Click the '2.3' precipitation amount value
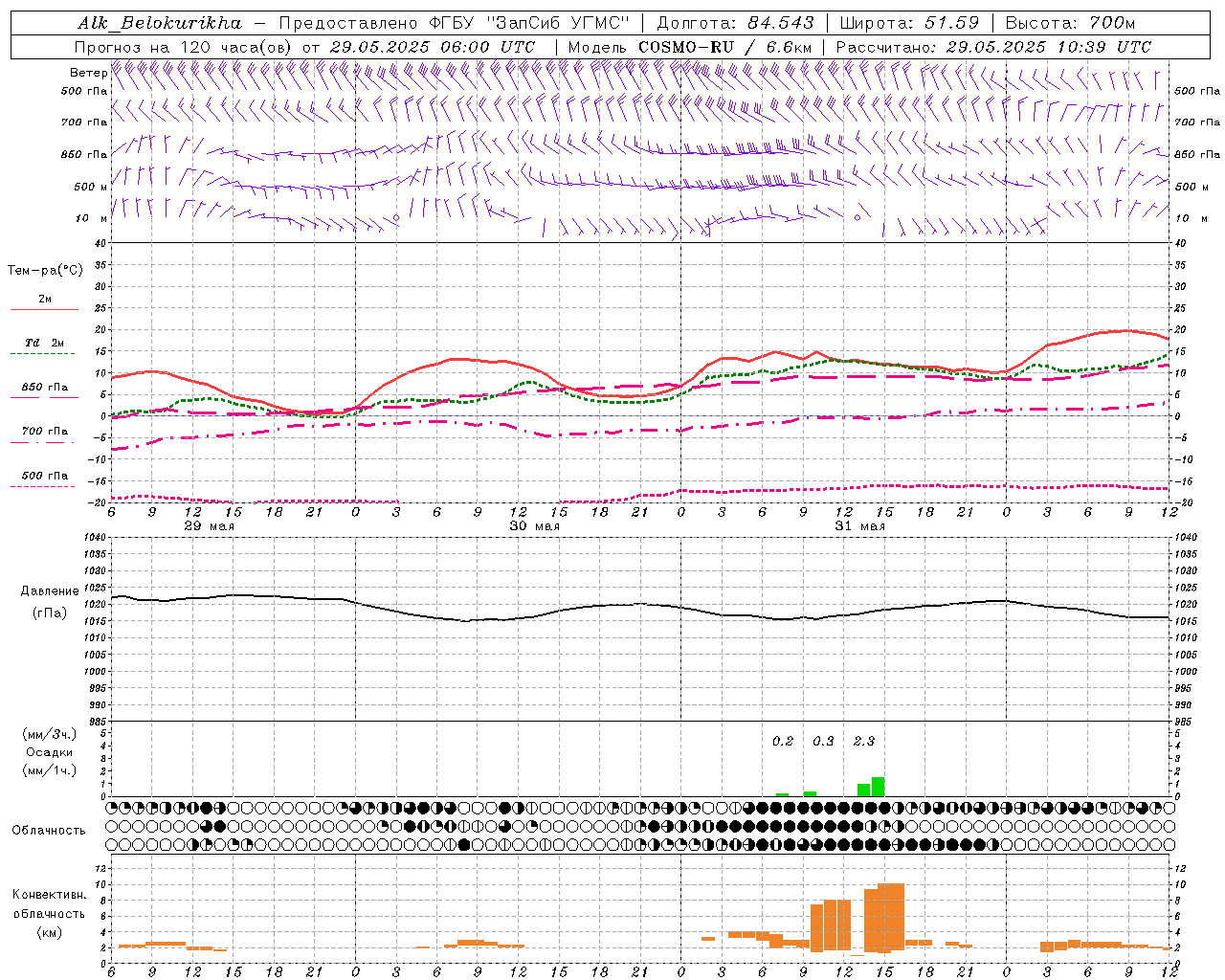This screenshot has width=1225, height=980. [x=864, y=741]
